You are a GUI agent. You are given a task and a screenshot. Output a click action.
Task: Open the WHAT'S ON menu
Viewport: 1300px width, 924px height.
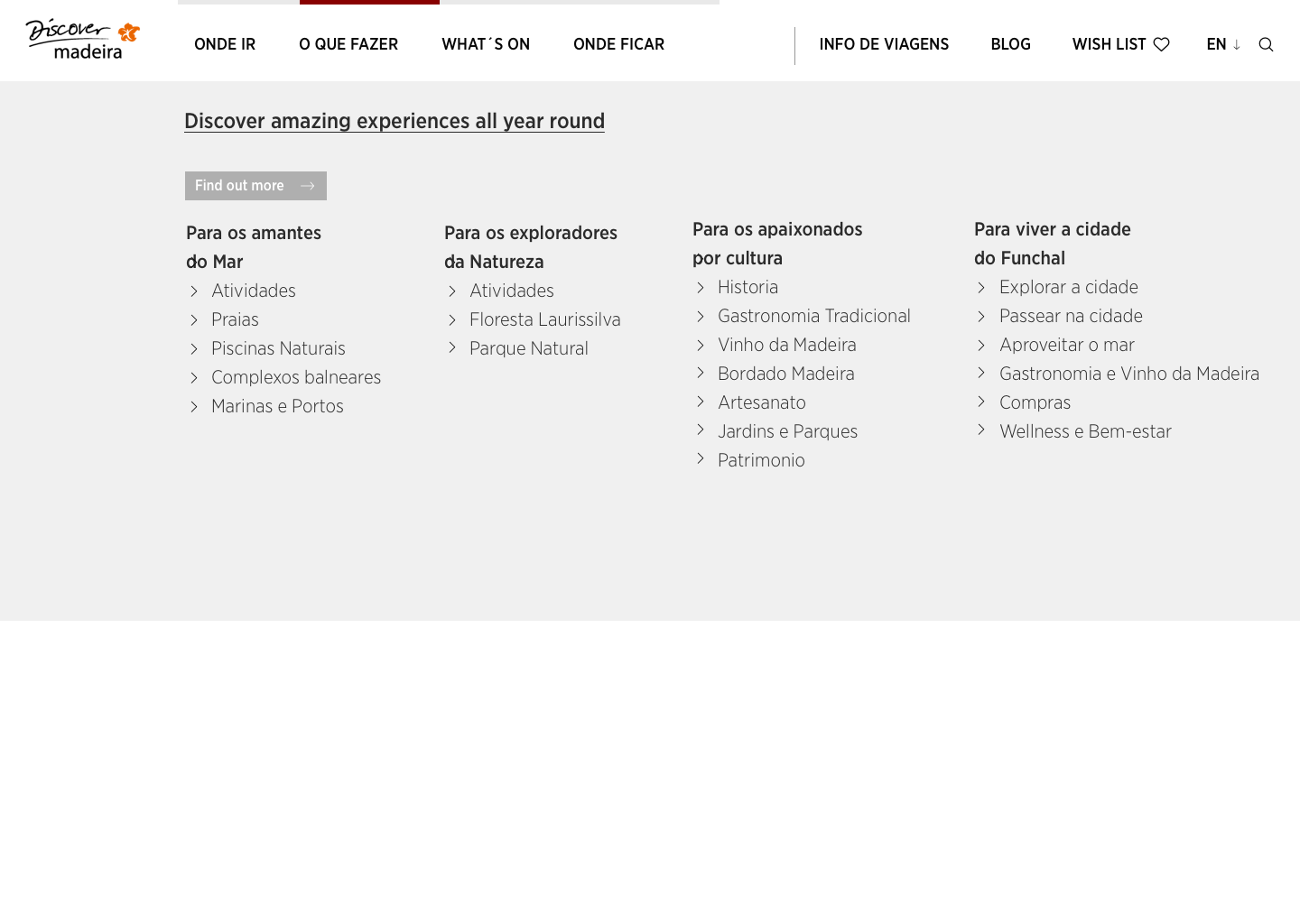[486, 44]
